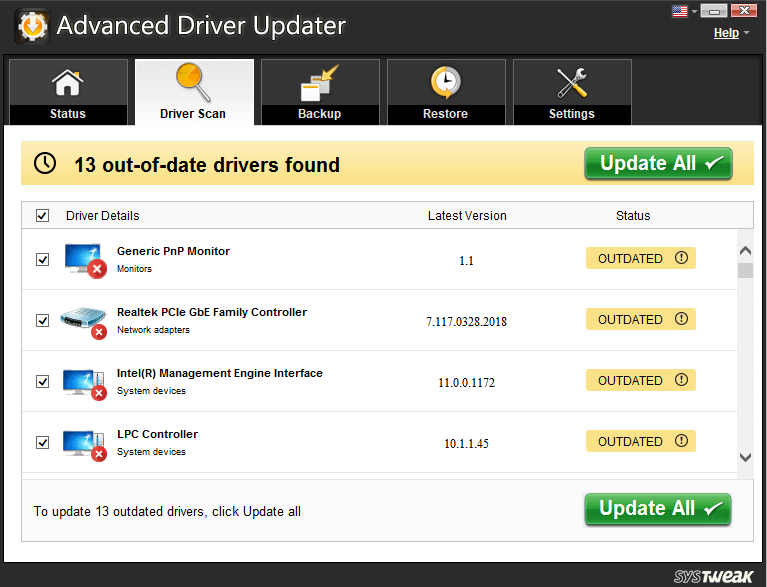Uncheck the Generic PnP Monitor checkbox
The width and height of the screenshot is (767, 587).
43,259
